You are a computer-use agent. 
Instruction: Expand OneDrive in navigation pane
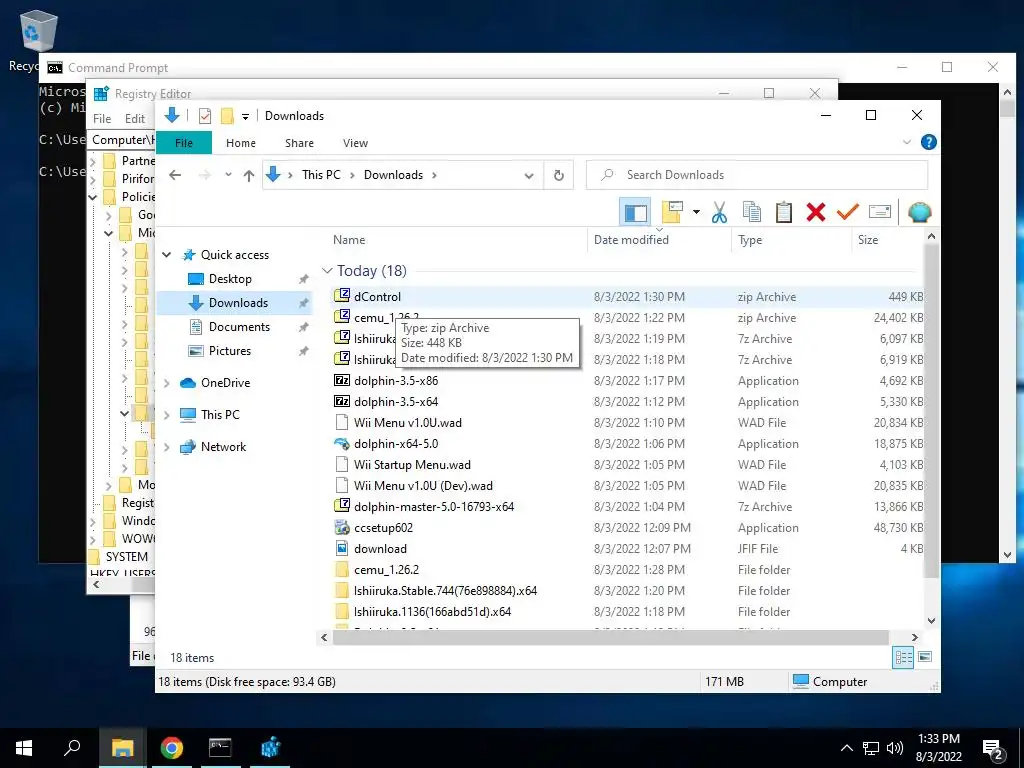point(167,383)
